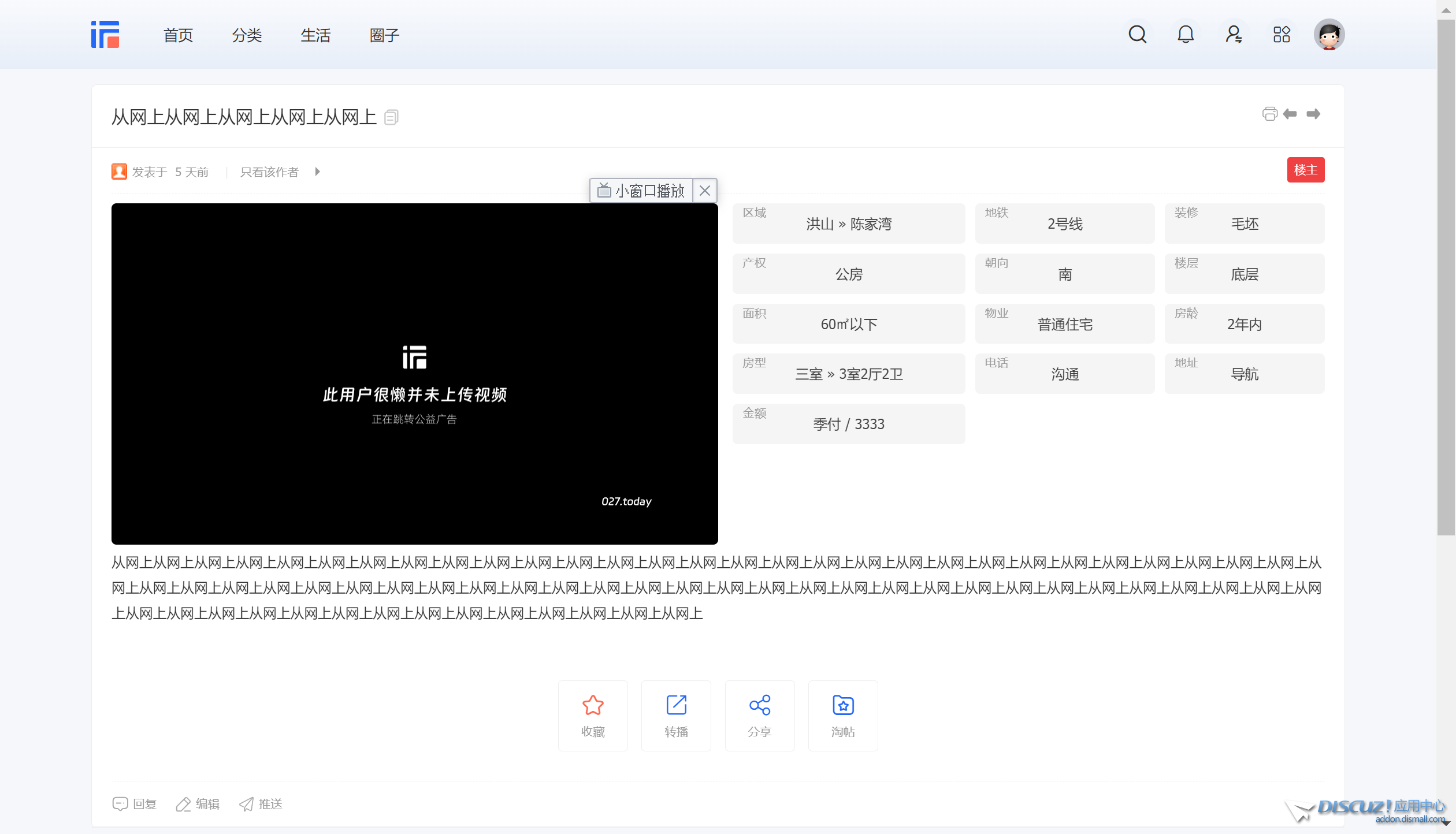Toggle 只看该作者 filter

pyautogui.click(x=269, y=172)
